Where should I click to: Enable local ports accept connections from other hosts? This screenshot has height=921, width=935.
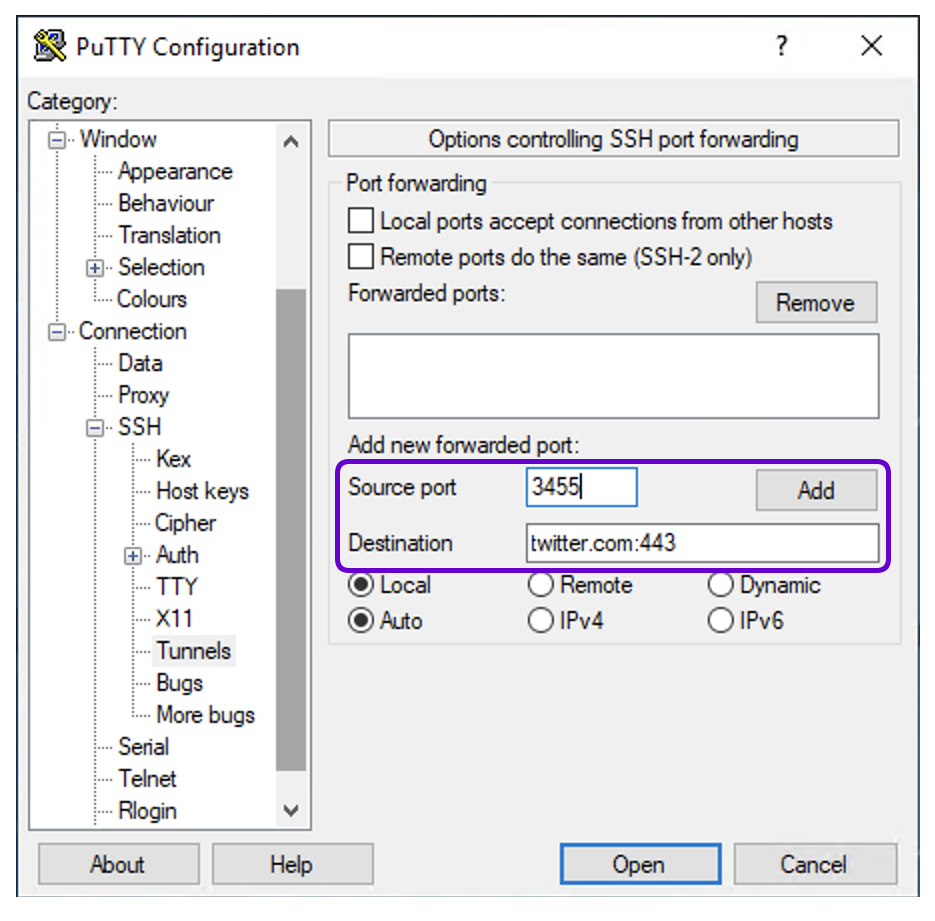click(361, 221)
